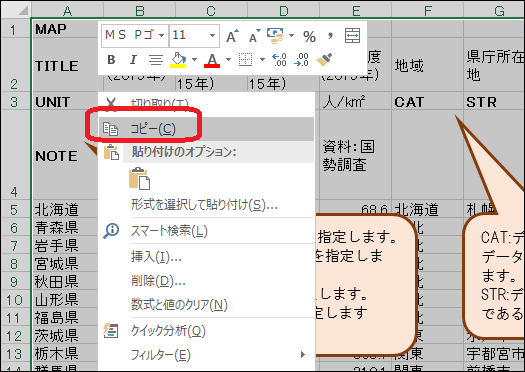The width and height of the screenshot is (525, 372).
Task: Open fill color dropdown arrow
Action: point(194,60)
